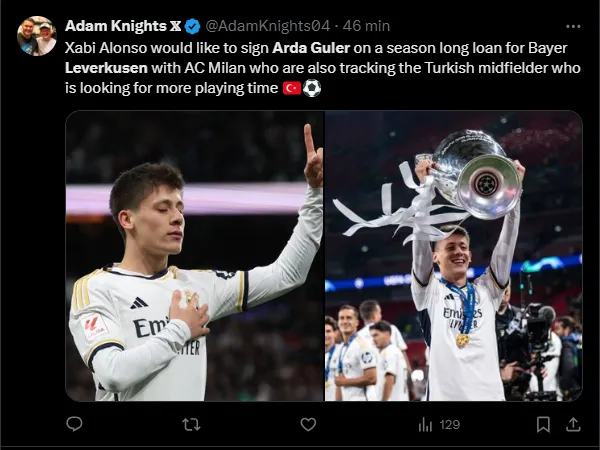Bookmark the Arda Guler tweet
Screen dimensions: 600x450
pyautogui.click(x=543, y=424)
